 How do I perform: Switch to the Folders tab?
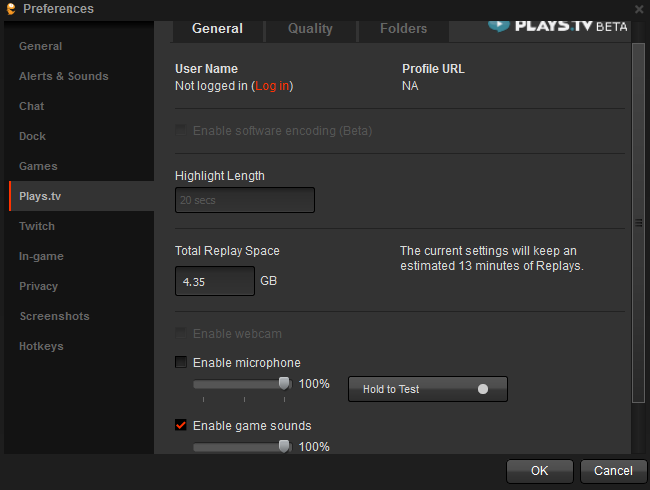point(403,29)
